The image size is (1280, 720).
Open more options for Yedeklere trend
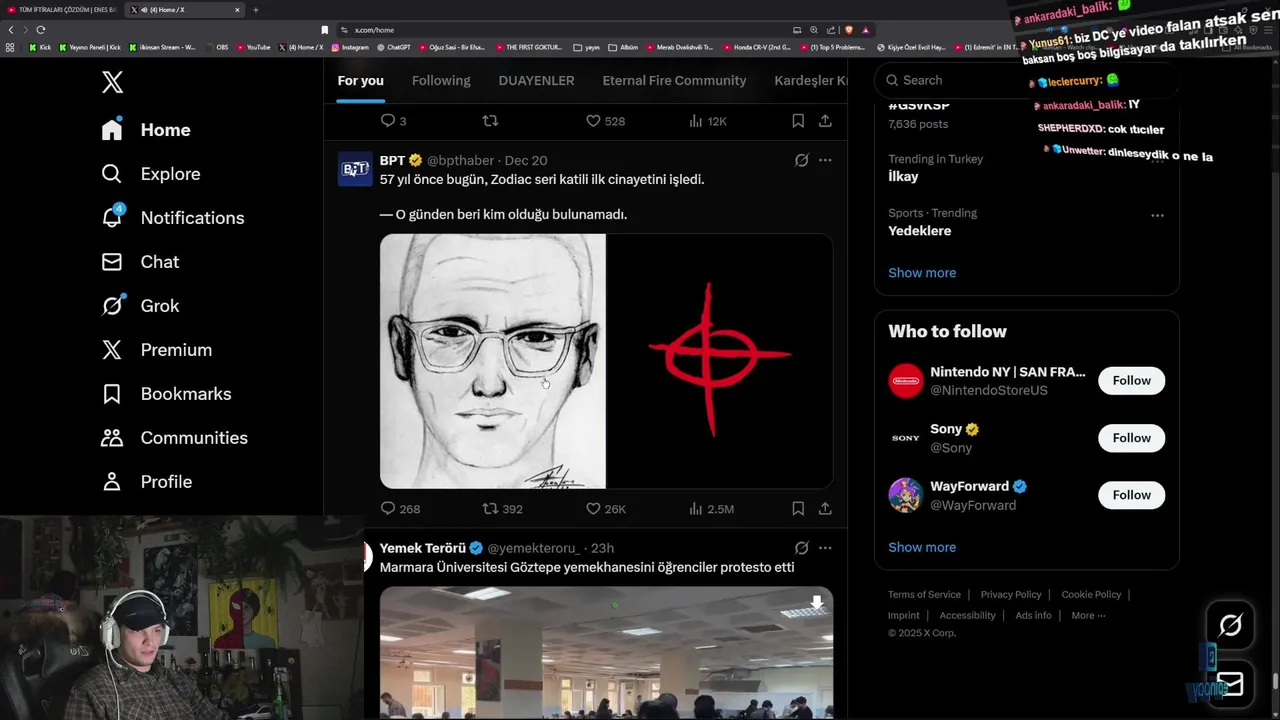[x=1157, y=215]
